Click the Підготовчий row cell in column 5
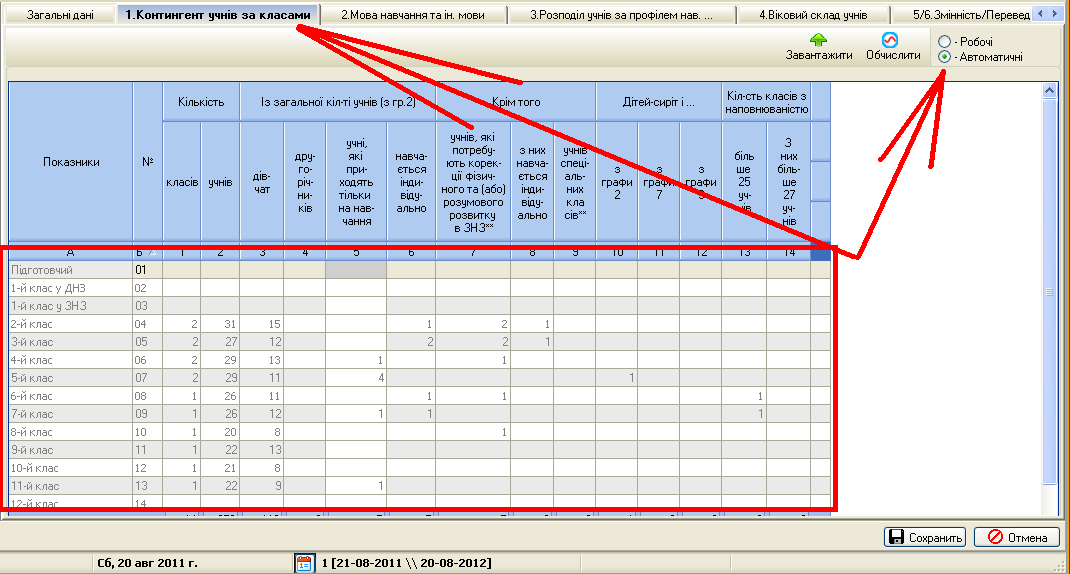1070x574 pixels. click(356, 270)
